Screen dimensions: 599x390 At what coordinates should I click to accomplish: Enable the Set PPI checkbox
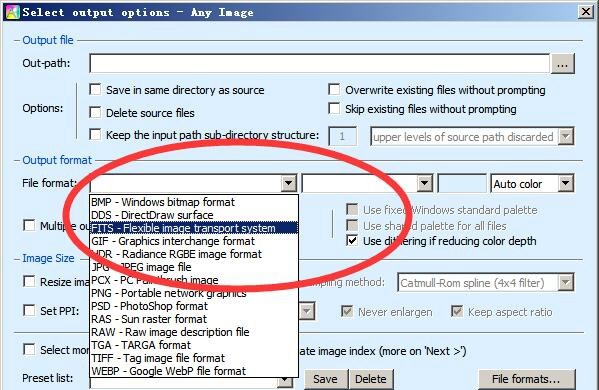click(29, 310)
